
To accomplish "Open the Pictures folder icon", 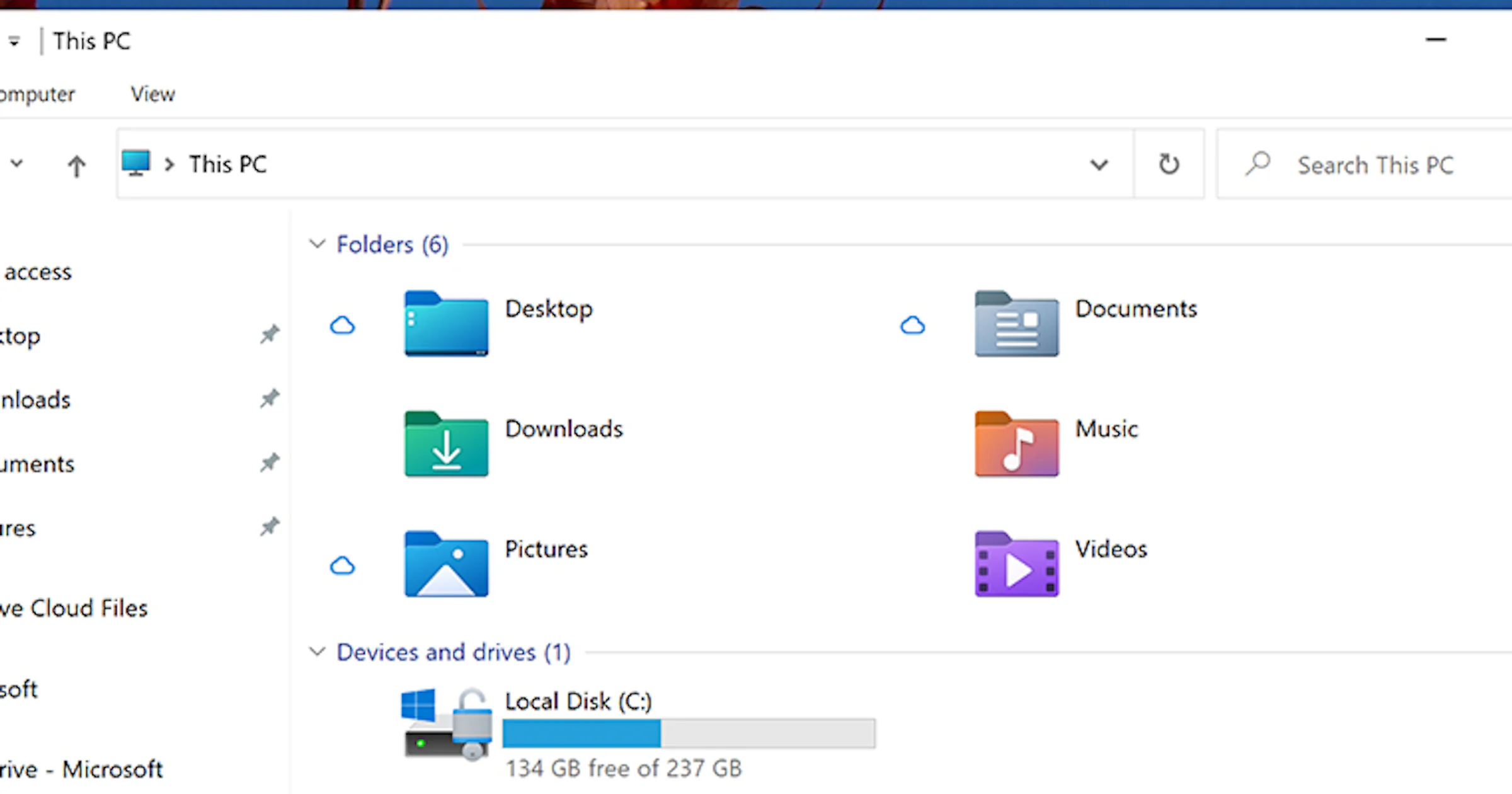I will 446,564.
